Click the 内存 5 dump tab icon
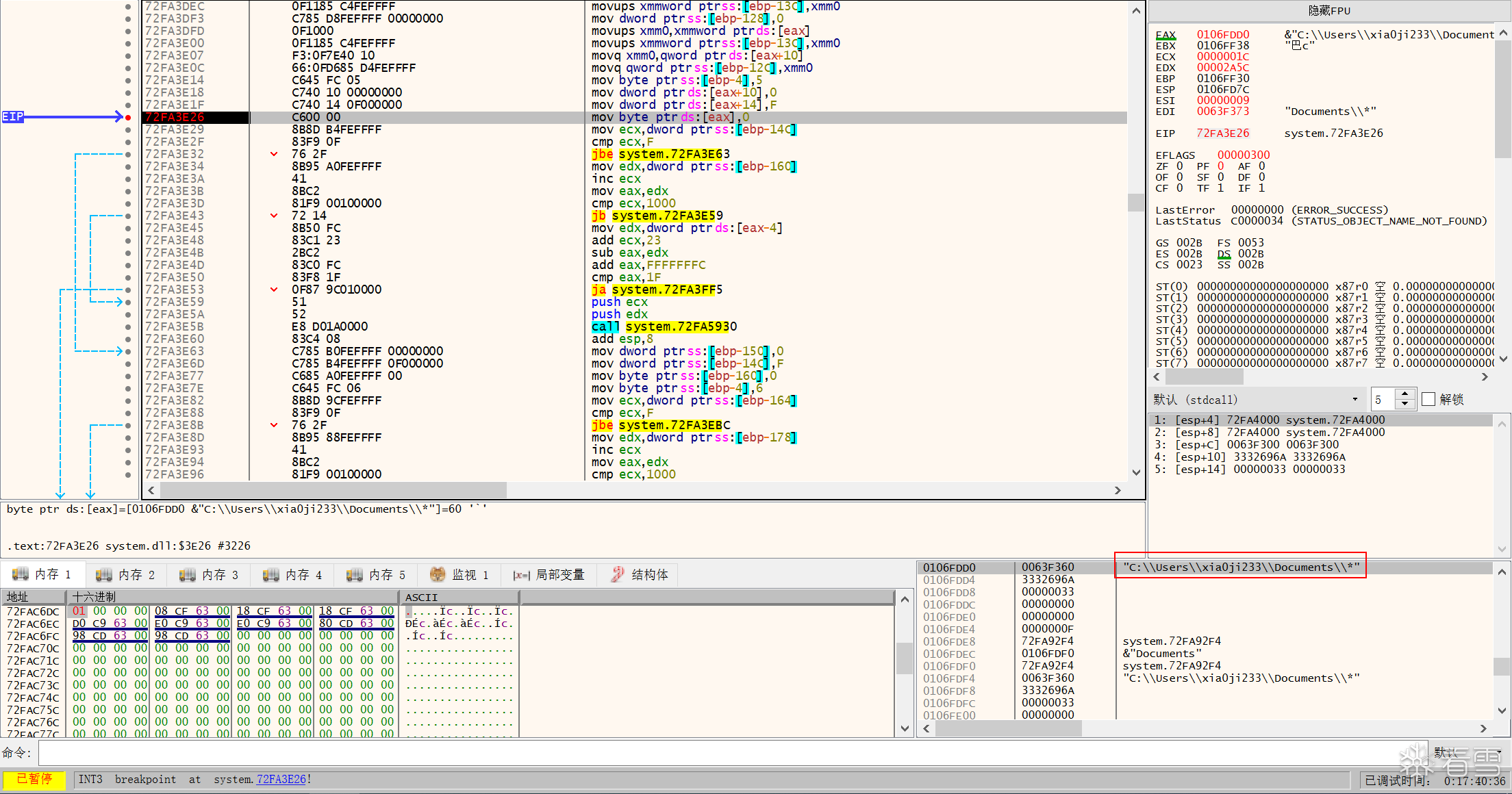This screenshot has width=1512, height=794. click(x=354, y=575)
